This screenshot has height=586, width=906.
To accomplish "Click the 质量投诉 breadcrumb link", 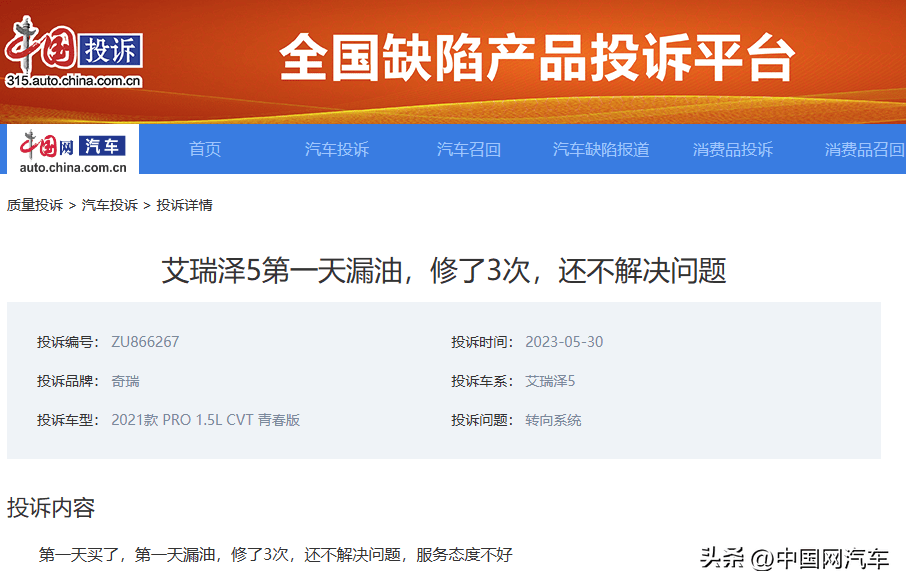I will click(x=35, y=205).
